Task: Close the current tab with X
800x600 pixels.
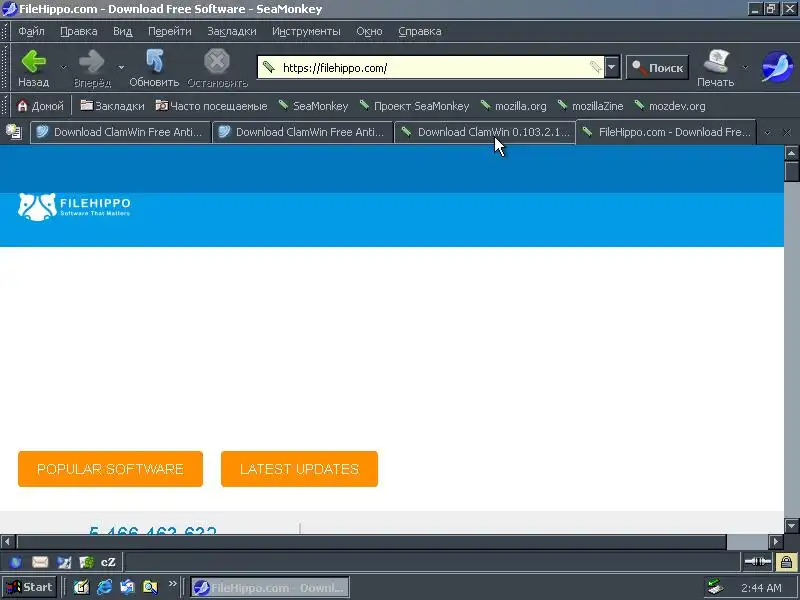Action: pyautogui.click(x=787, y=133)
